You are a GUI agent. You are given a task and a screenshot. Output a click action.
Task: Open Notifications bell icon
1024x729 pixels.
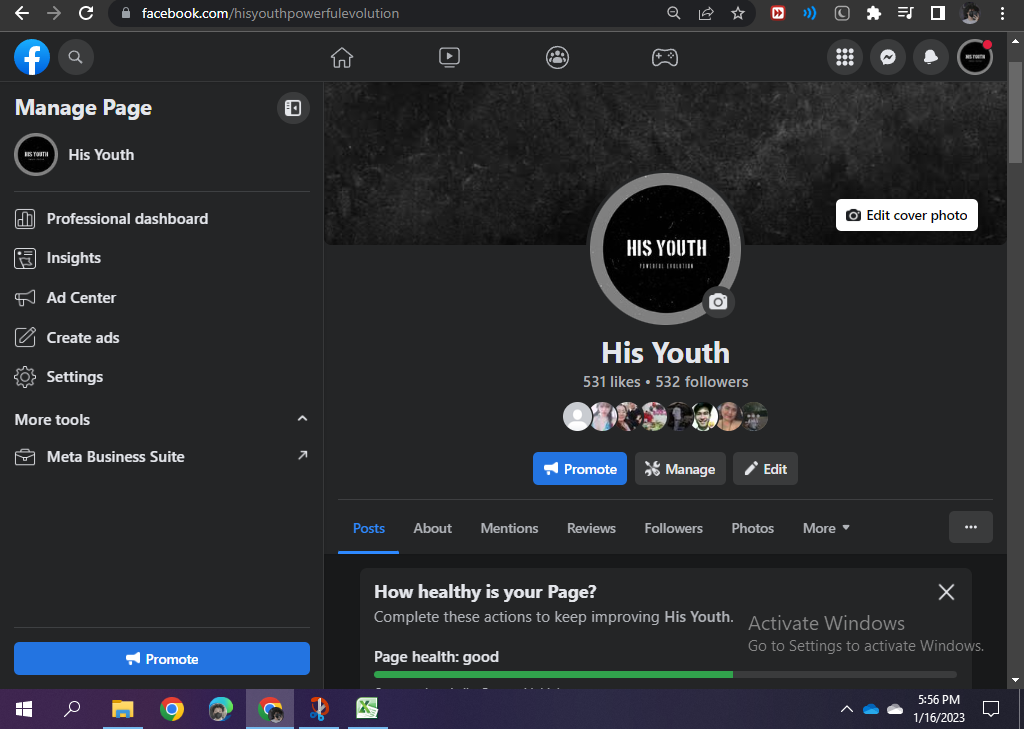coord(930,57)
